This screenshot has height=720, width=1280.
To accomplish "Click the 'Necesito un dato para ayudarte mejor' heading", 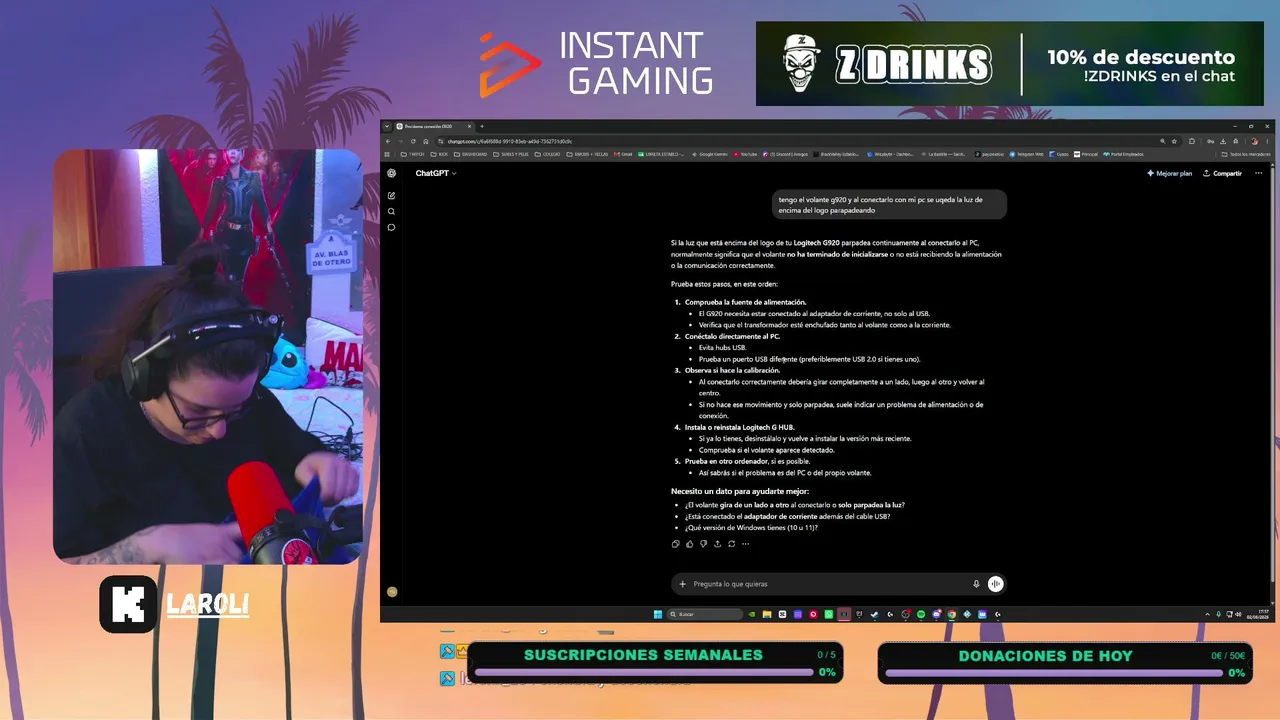I will (x=740, y=491).
